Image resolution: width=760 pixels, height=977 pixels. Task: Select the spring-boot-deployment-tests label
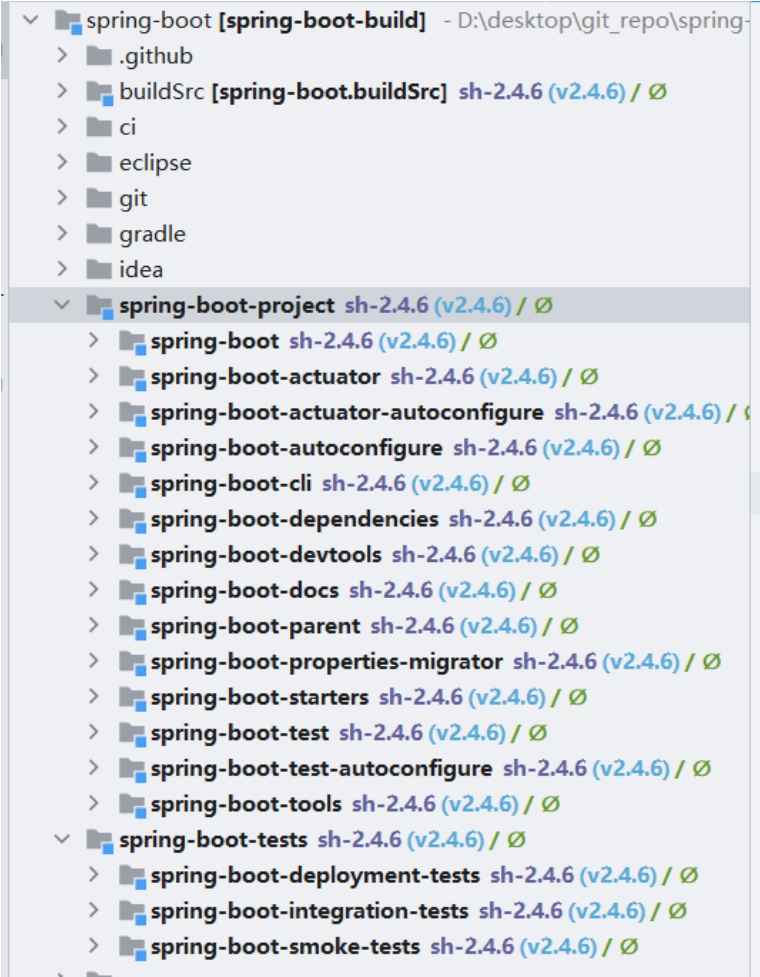tap(315, 875)
